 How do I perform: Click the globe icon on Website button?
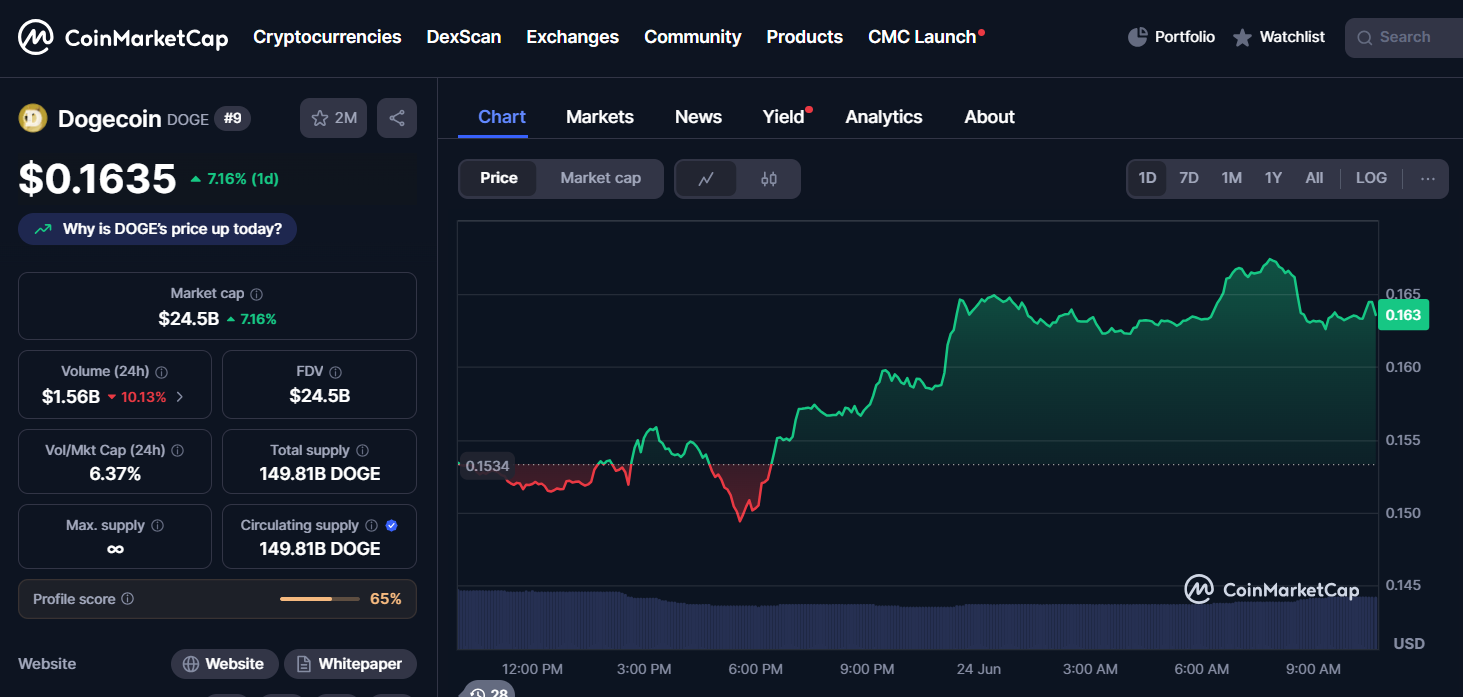tap(191, 664)
